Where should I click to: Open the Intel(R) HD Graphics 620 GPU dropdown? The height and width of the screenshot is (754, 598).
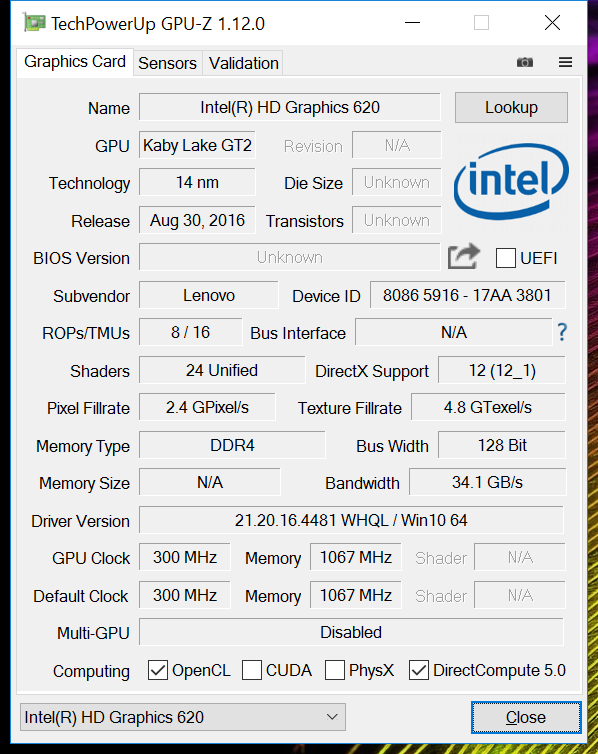pos(183,717)
